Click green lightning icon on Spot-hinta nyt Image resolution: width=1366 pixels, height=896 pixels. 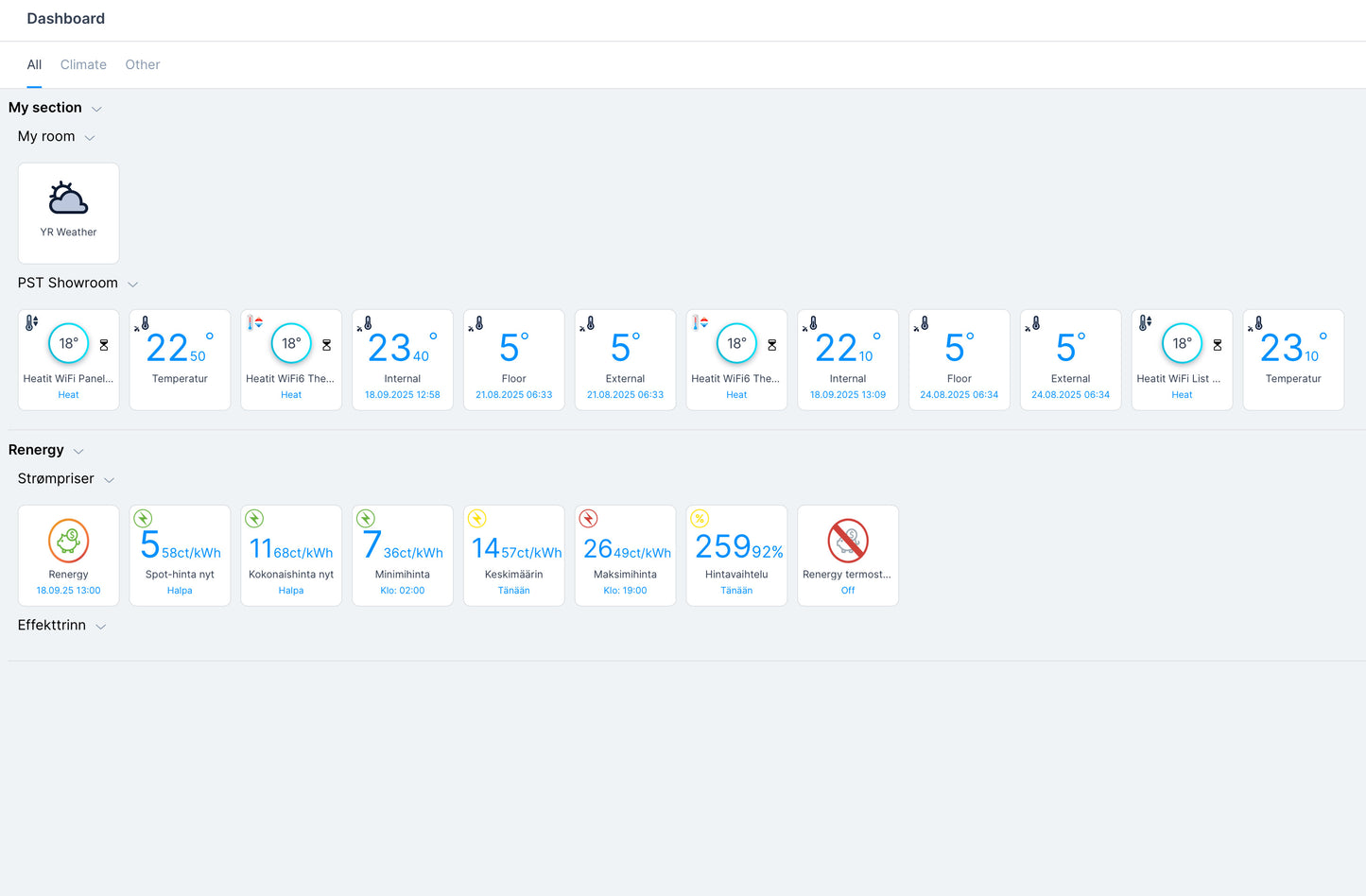[x=143, y=519]
